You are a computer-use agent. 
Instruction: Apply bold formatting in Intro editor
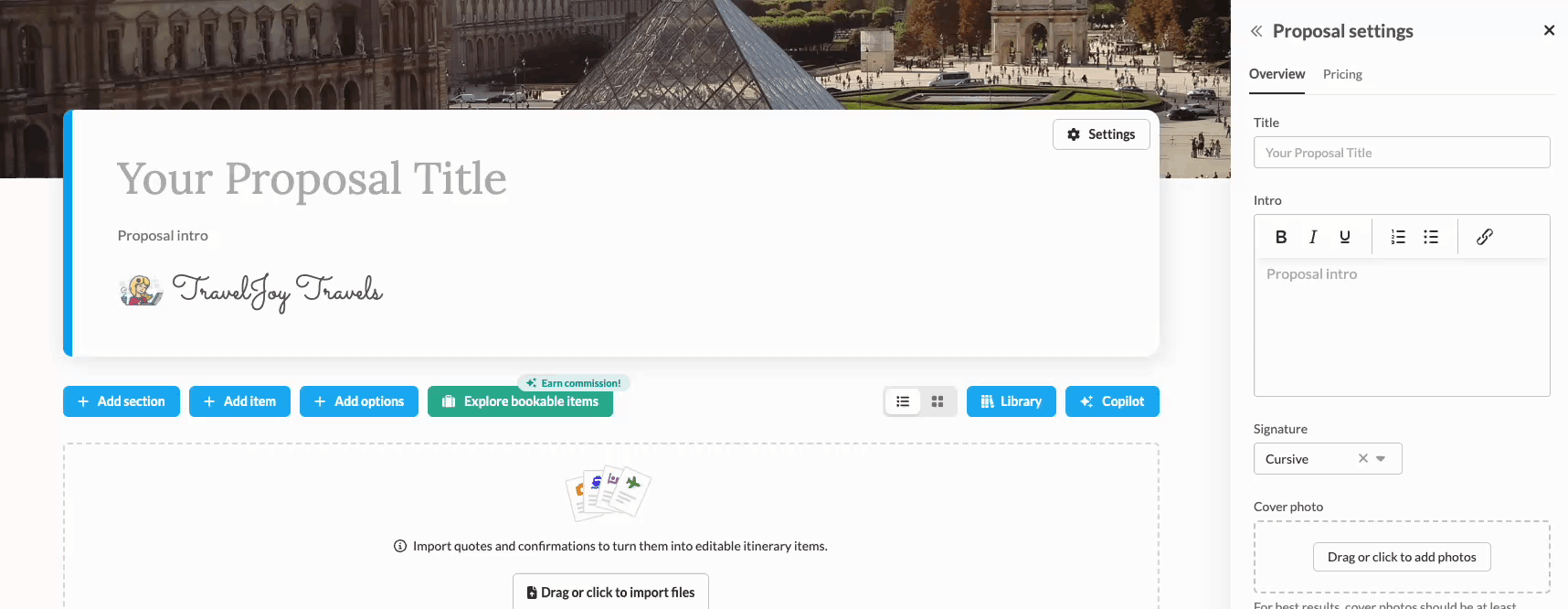coord(1281,237)
